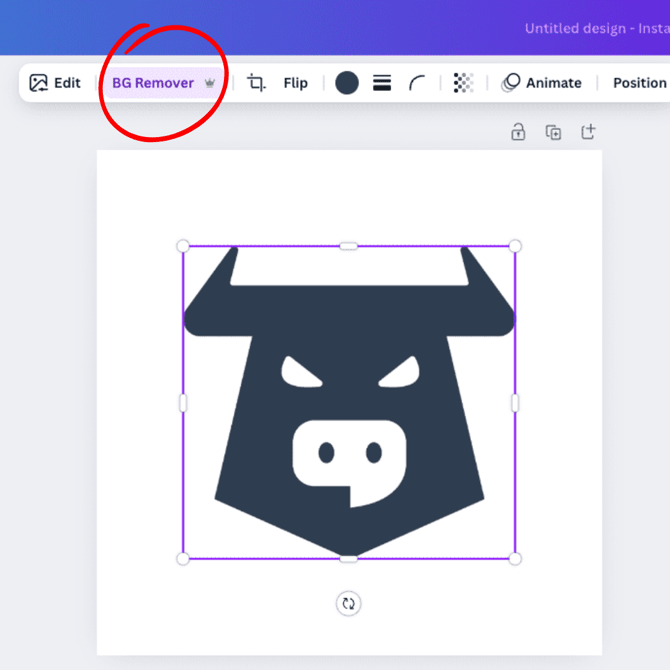Image resolution: width=670 pixels, height=670 pixels.
Task: Open the crop tool
Action: (257, 83)
